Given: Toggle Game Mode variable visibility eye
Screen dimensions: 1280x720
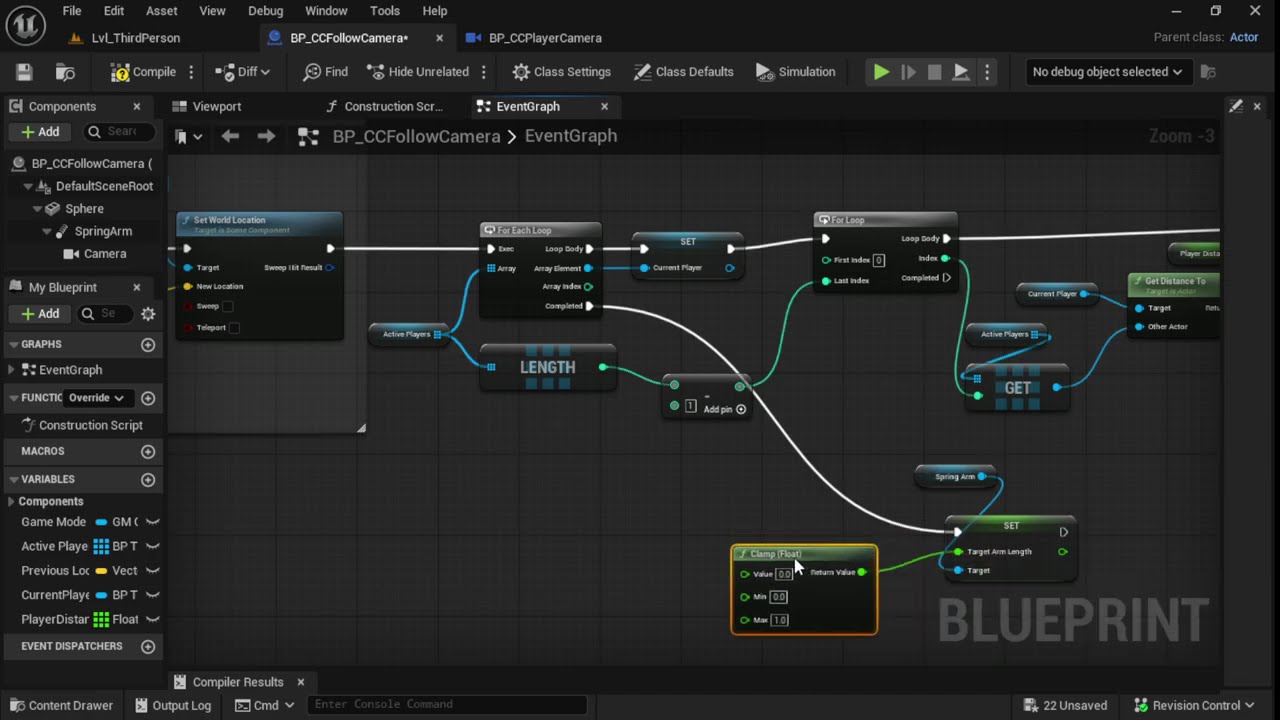Looking at the screenshot, I should (152, 522).
